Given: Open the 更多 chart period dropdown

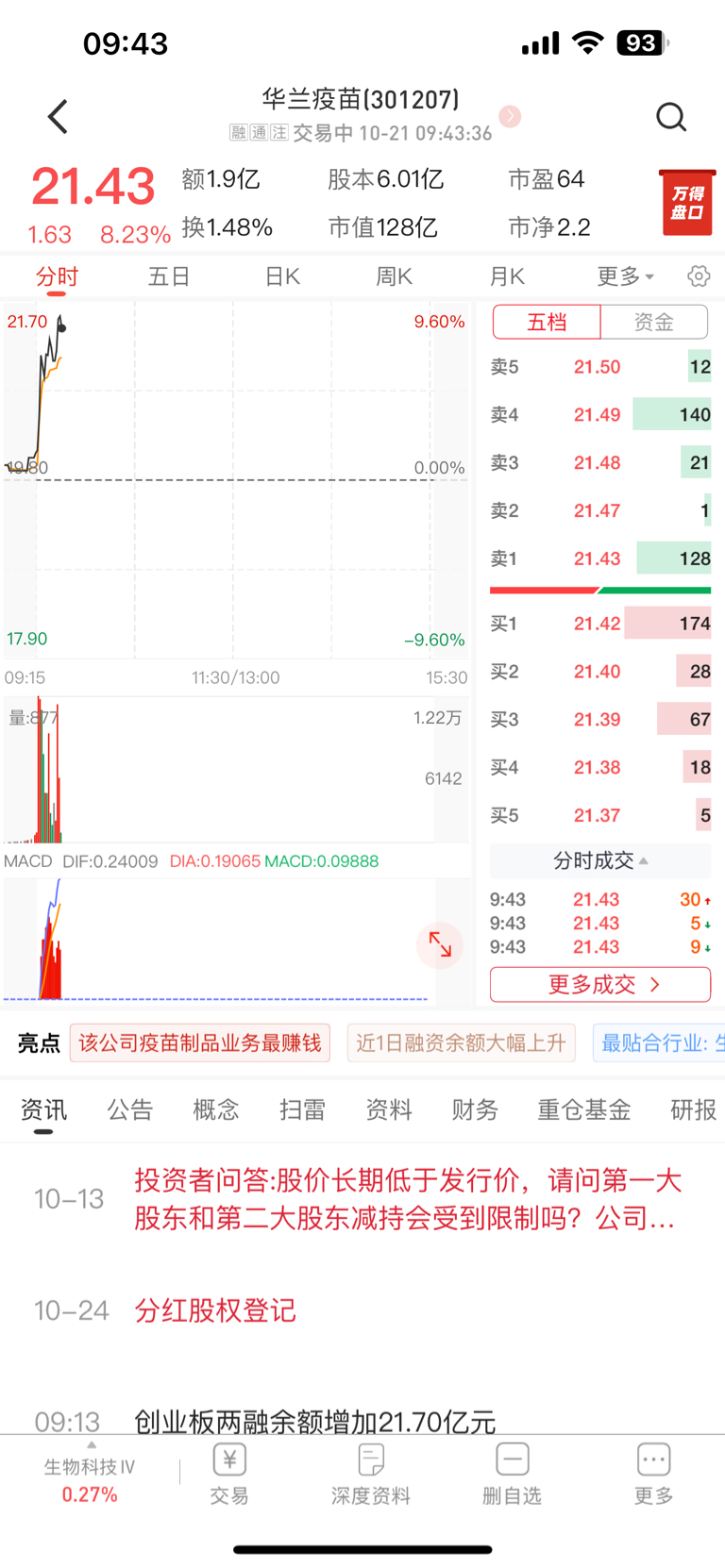Looking at the screenshot, I should [626, 276].
